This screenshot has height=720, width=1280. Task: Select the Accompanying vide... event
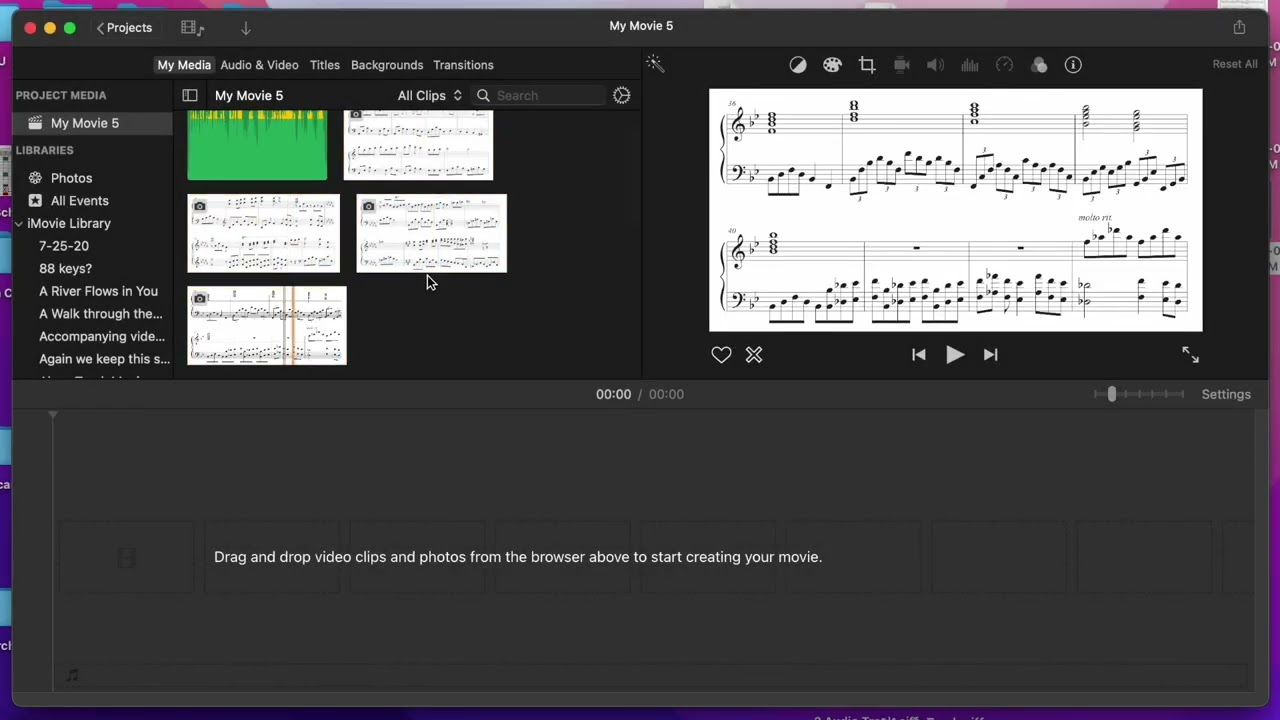(x=102, y=337)
